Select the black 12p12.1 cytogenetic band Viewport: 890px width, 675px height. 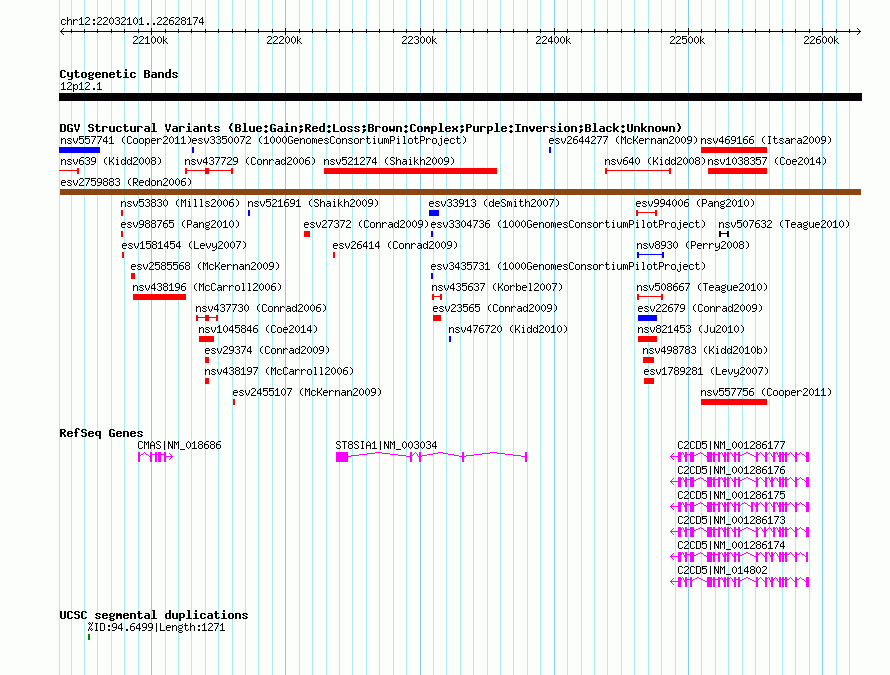click(x=460, y=98)
